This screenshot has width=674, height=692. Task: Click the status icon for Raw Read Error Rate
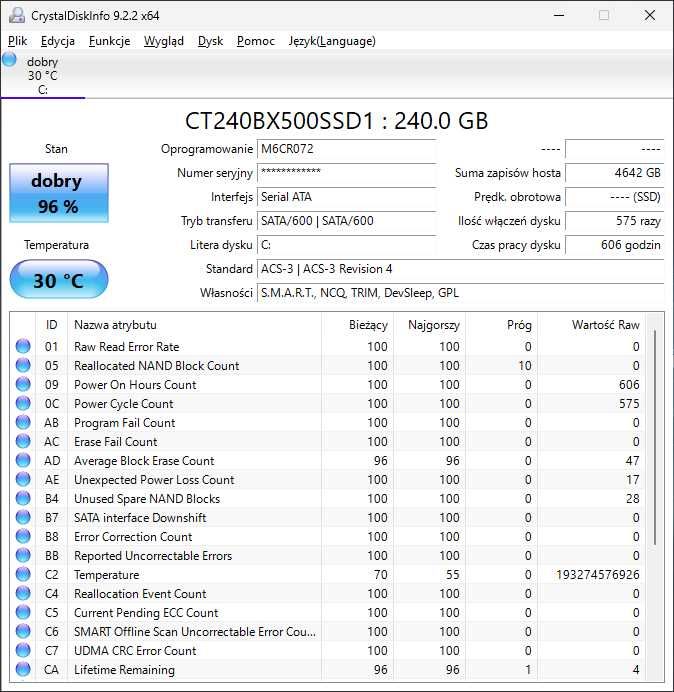(x=23, y=346)
